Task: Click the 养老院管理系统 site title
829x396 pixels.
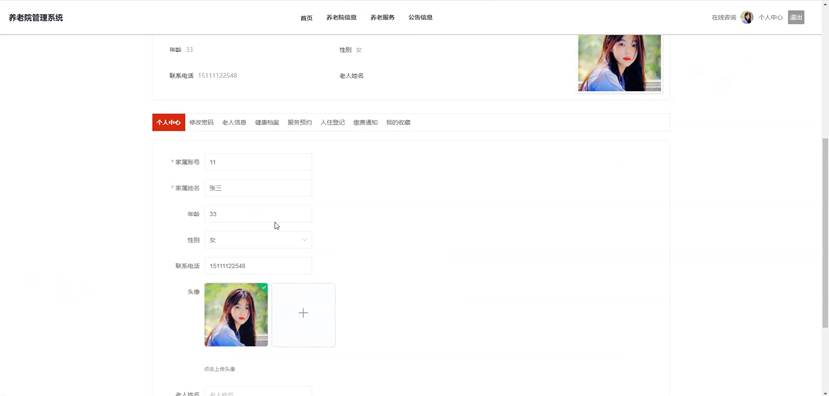Action: point(35,17)
